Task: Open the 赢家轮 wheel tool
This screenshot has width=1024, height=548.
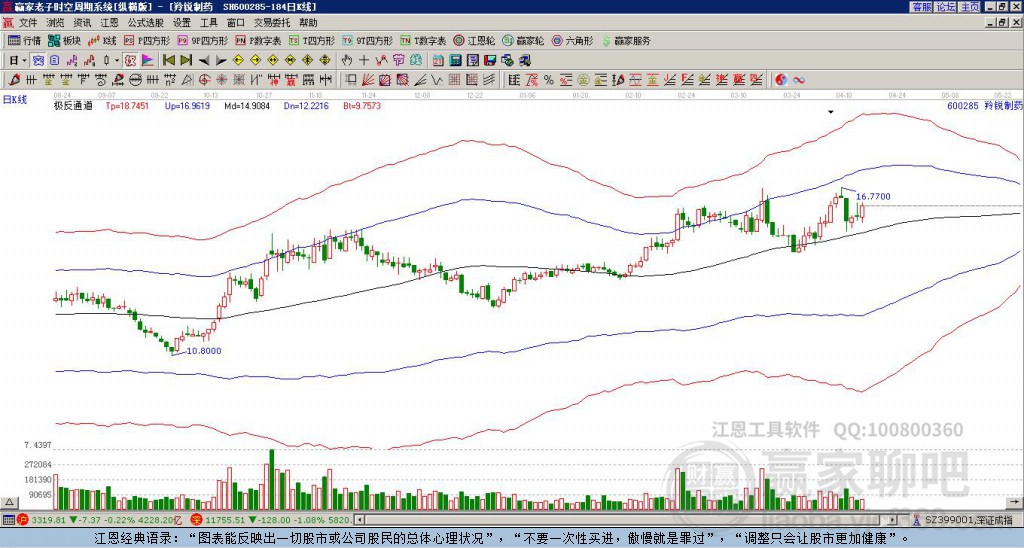Action: [523, 40]
